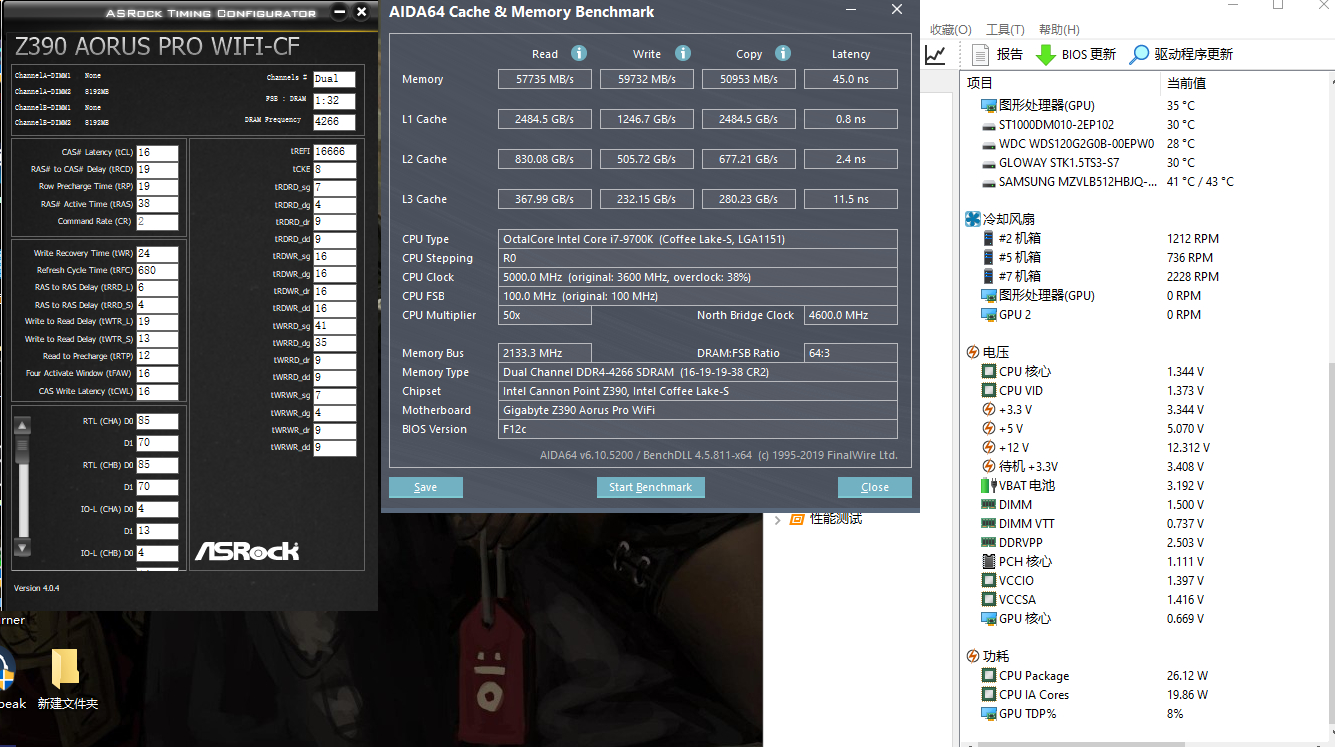This screenshot has width=1335, height=747.
Task: Click the tREFI 16666 field
Action: tap(335, 151)
